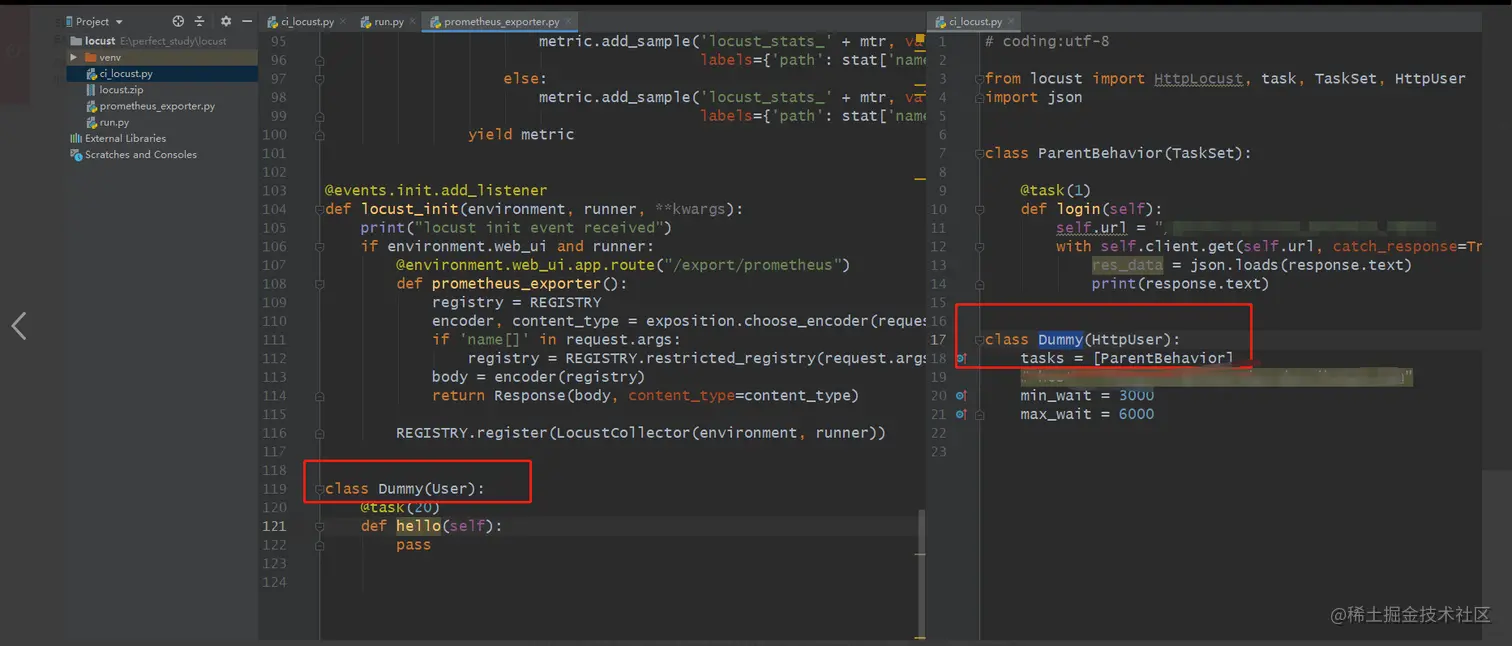Hide the Project panel with minus icon
Image resolution: width=1512 pixels, height=646 pixels.
pos(245,21)
